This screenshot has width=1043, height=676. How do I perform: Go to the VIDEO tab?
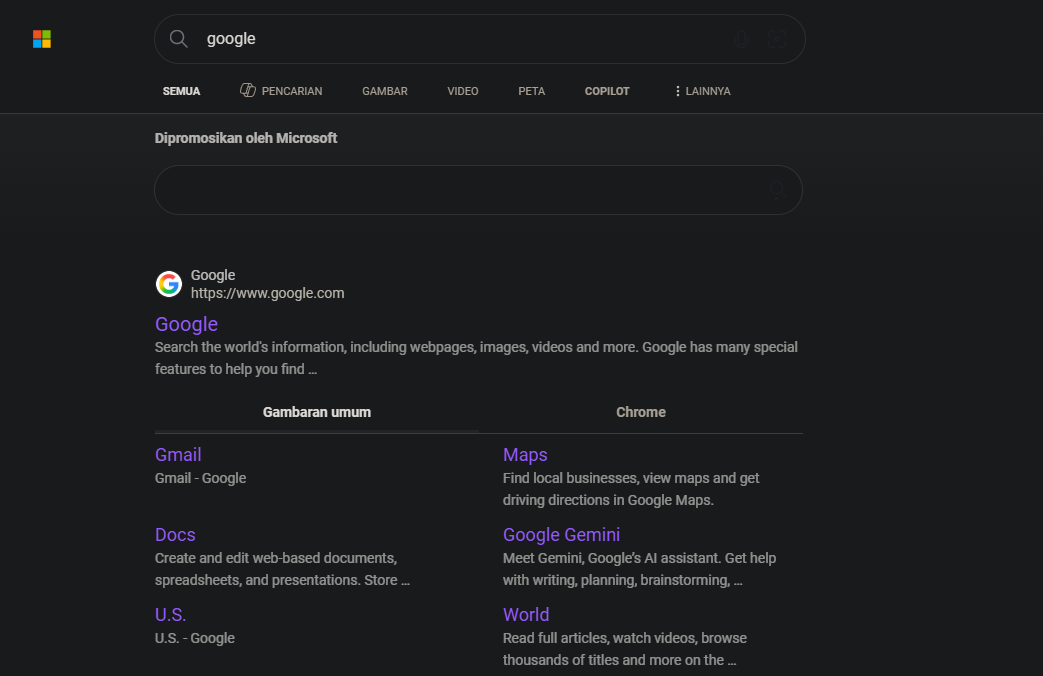(x=462, y=91)
